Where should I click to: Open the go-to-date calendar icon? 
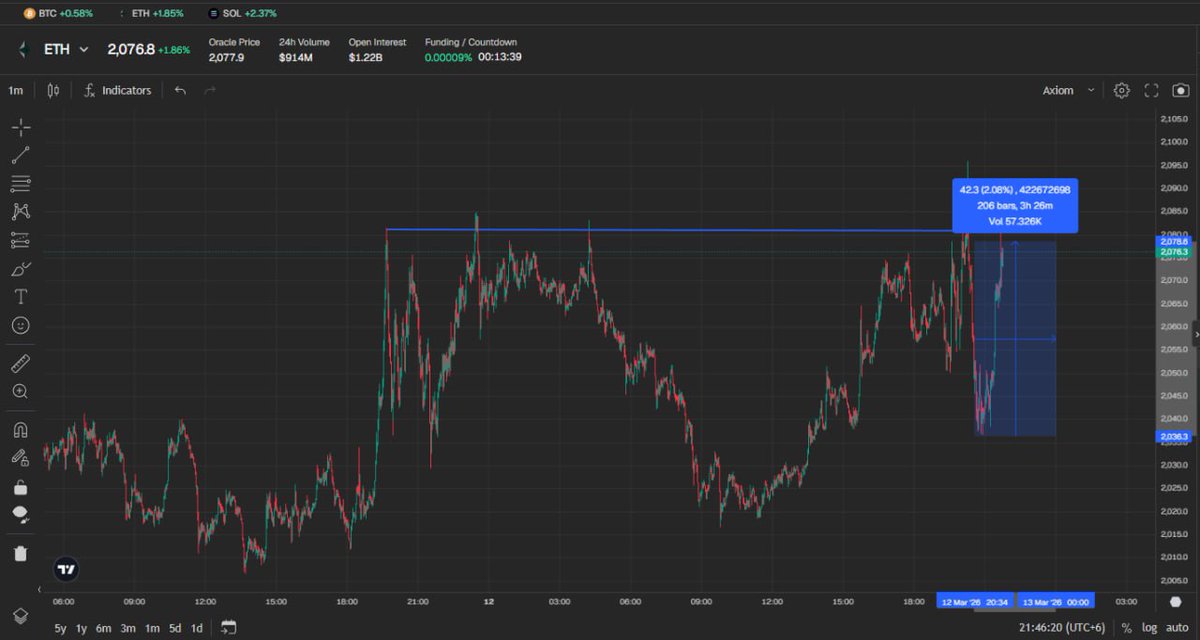click(229, 628)
